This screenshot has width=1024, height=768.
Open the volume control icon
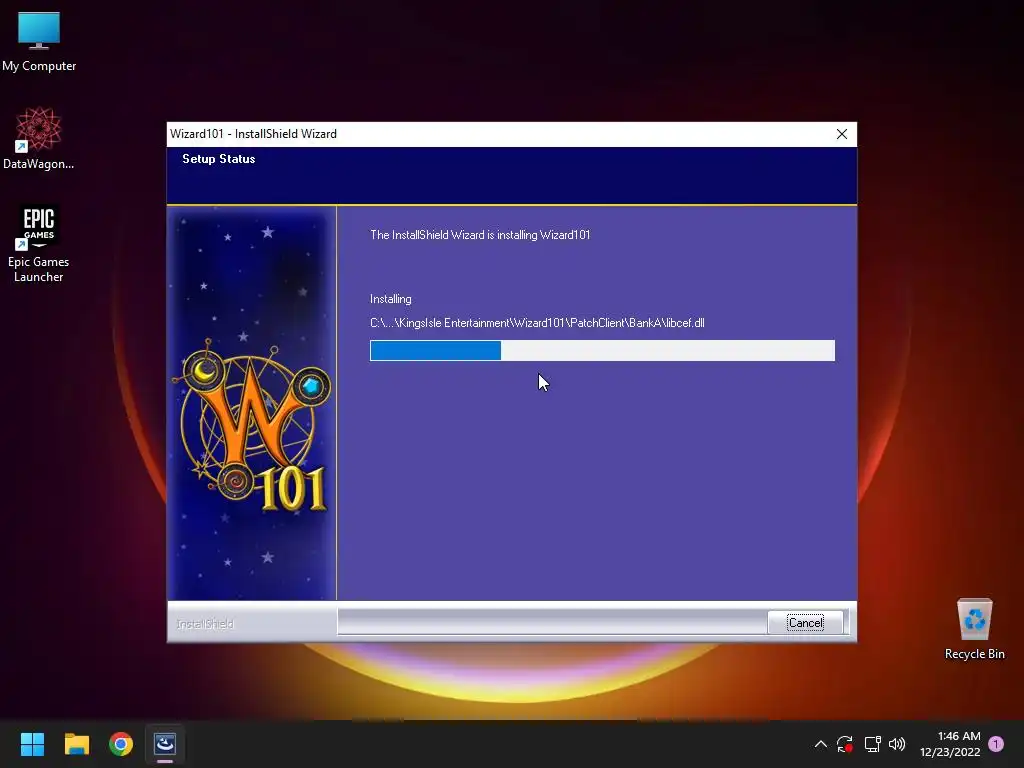click(897, 744)
